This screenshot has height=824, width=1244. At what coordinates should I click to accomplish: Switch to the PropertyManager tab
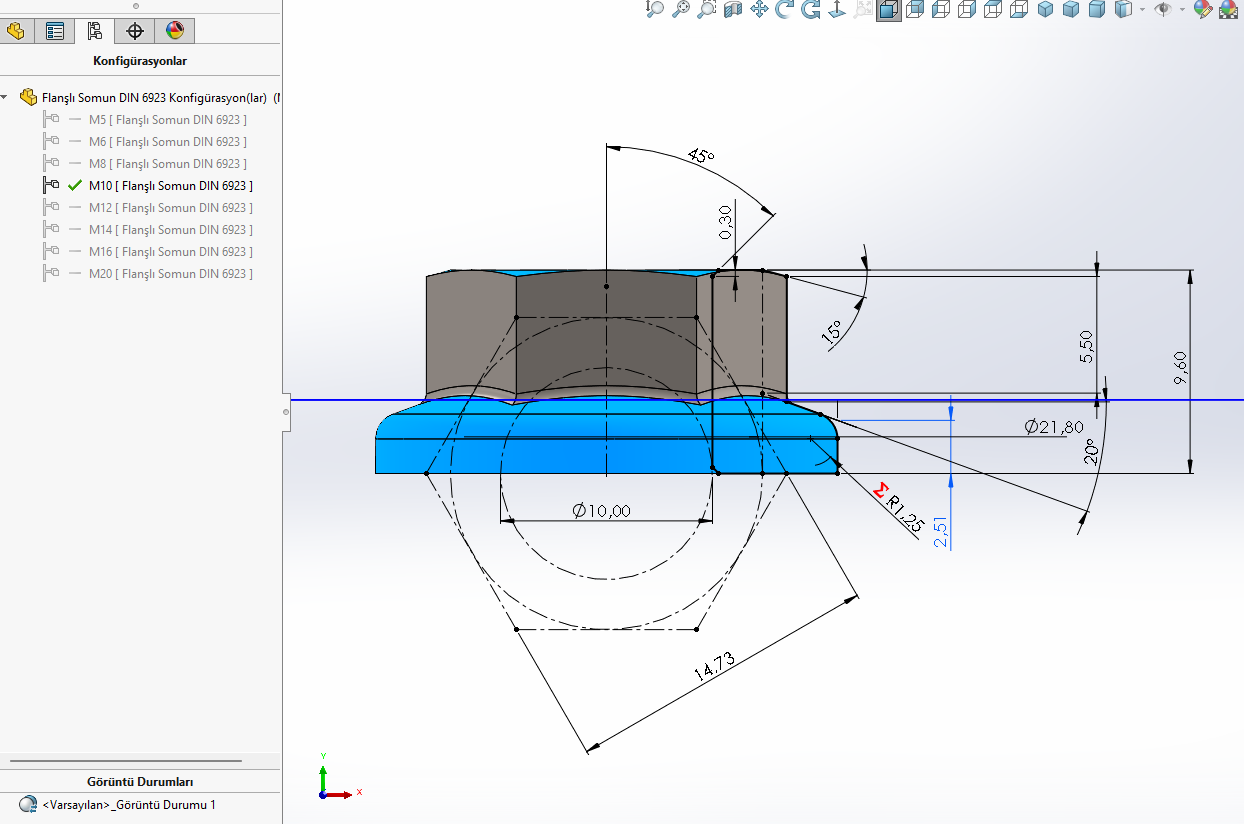coord(55,31)
